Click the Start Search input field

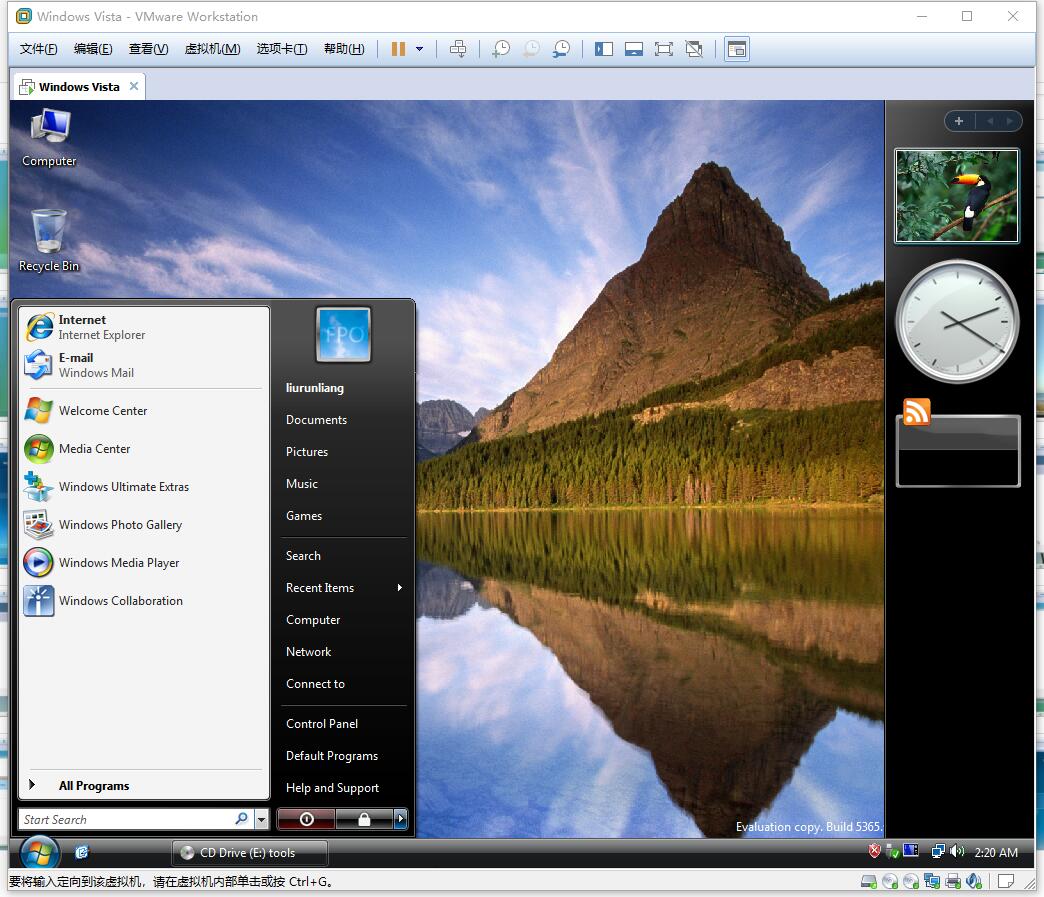coord(127,820)
